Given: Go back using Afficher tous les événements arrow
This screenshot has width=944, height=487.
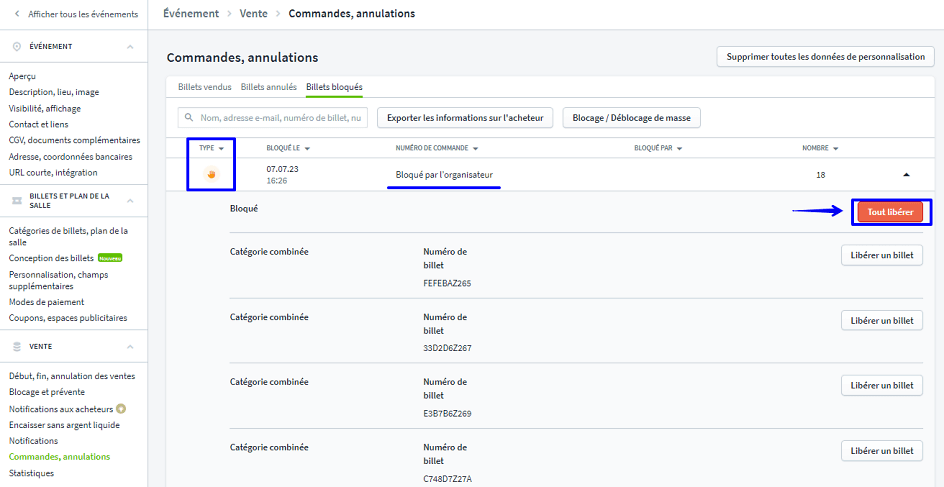Looking at the screenshot, I should point(17,13).
